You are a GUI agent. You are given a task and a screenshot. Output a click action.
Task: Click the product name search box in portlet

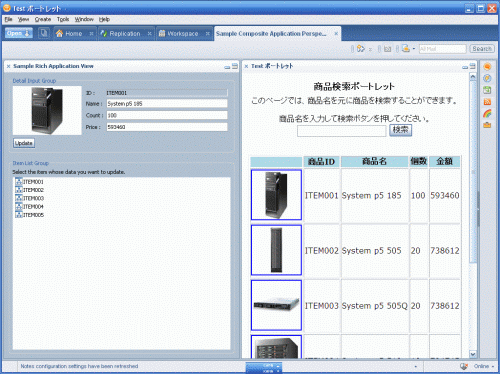pyautogui.click(x=342, y=131)
